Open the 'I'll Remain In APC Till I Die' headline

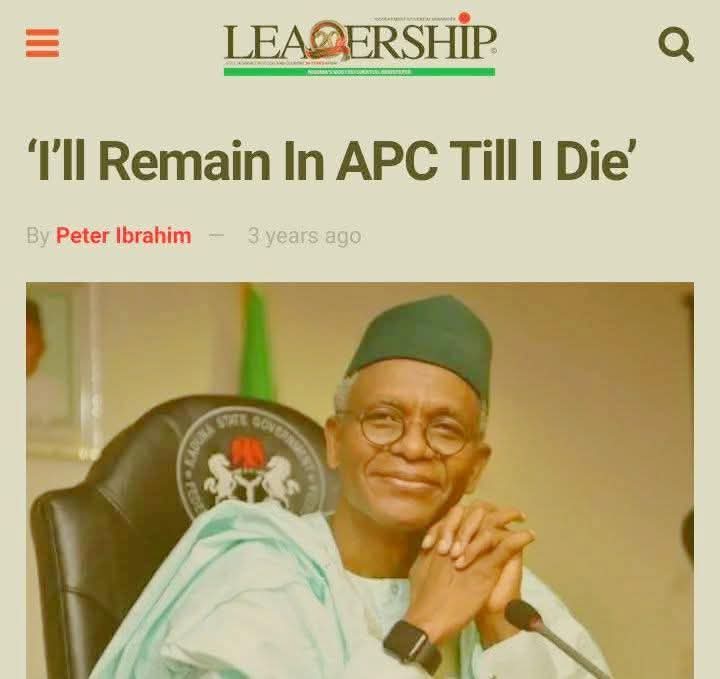(332, 160)
